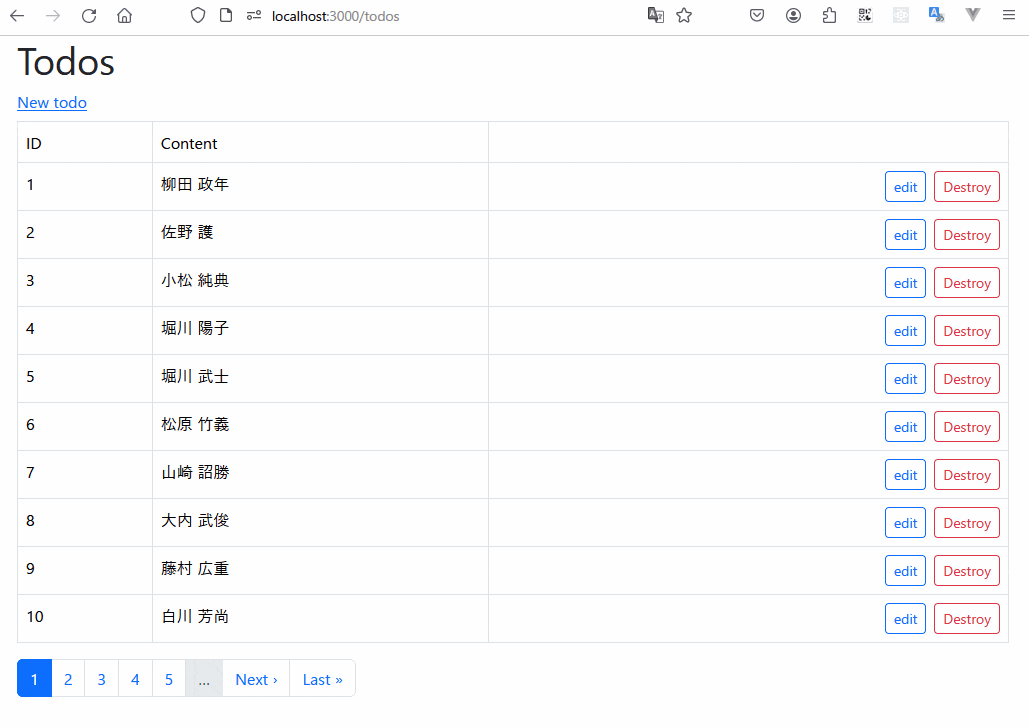Select the content cell 白川 芳尚
This screenshot has width=1029, height=728.
pyautogui.click(x=320, y=618)
